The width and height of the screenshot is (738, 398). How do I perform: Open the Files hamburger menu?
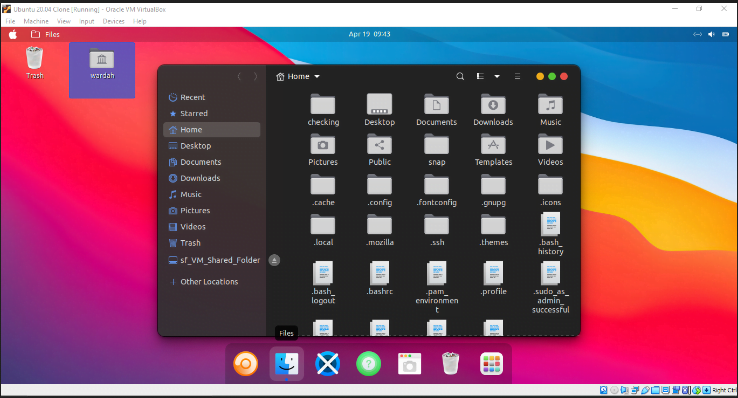517,76
